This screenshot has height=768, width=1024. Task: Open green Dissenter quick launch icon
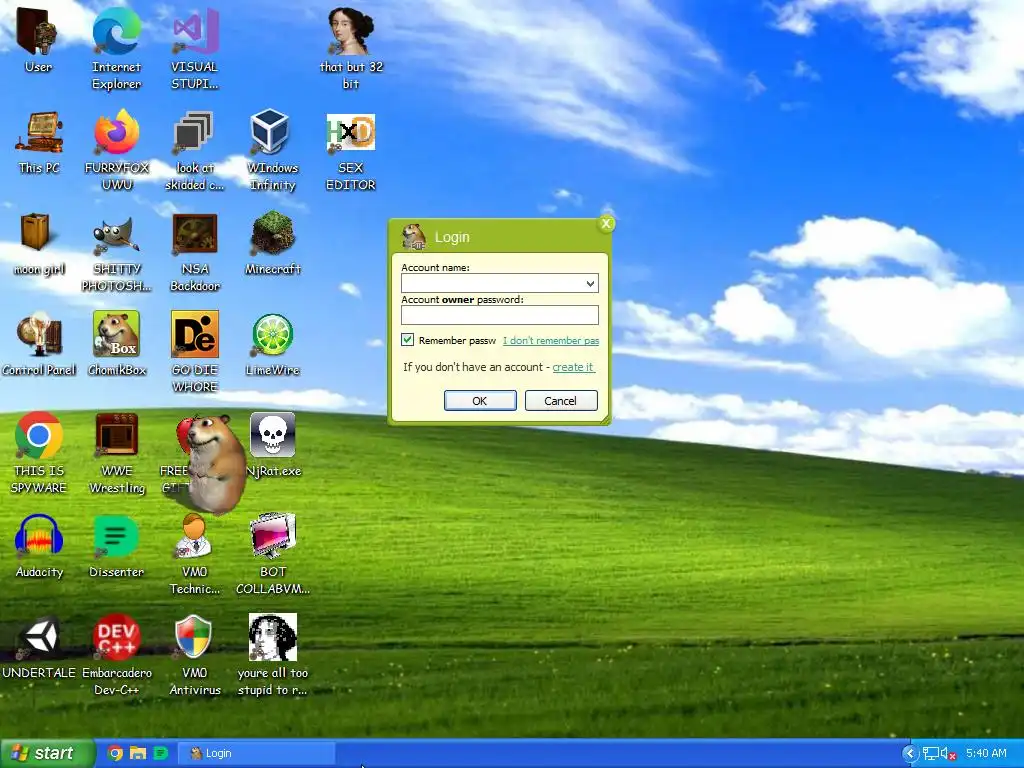161,754
